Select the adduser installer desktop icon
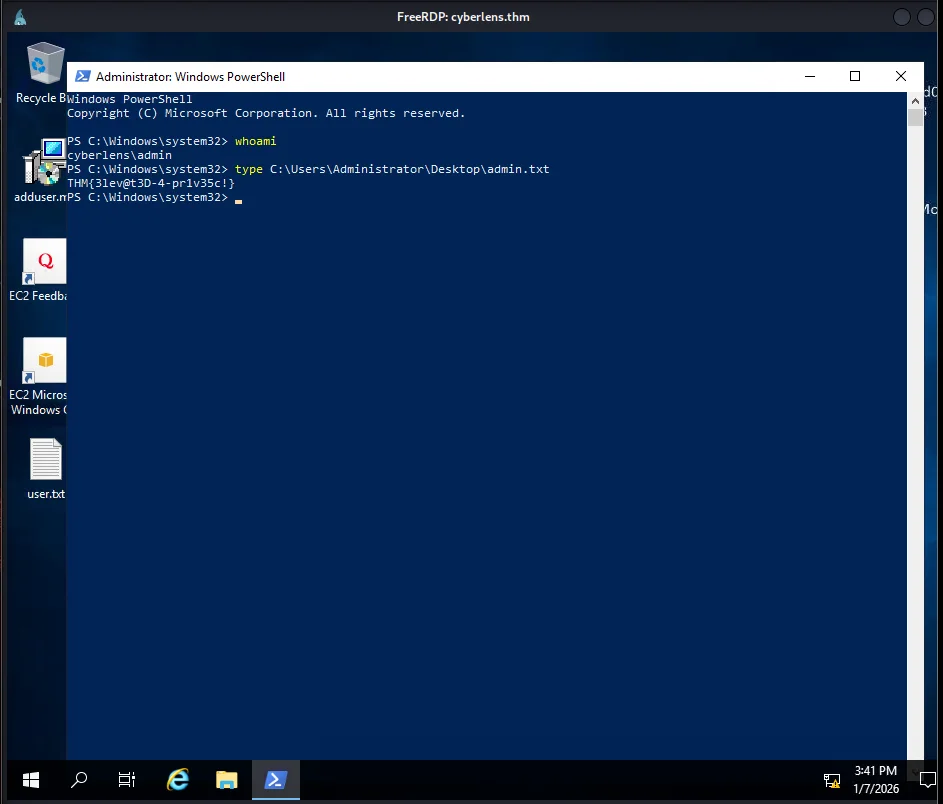Screen dimensions: 943x804 pyautogui.click(x=44, y=163)
